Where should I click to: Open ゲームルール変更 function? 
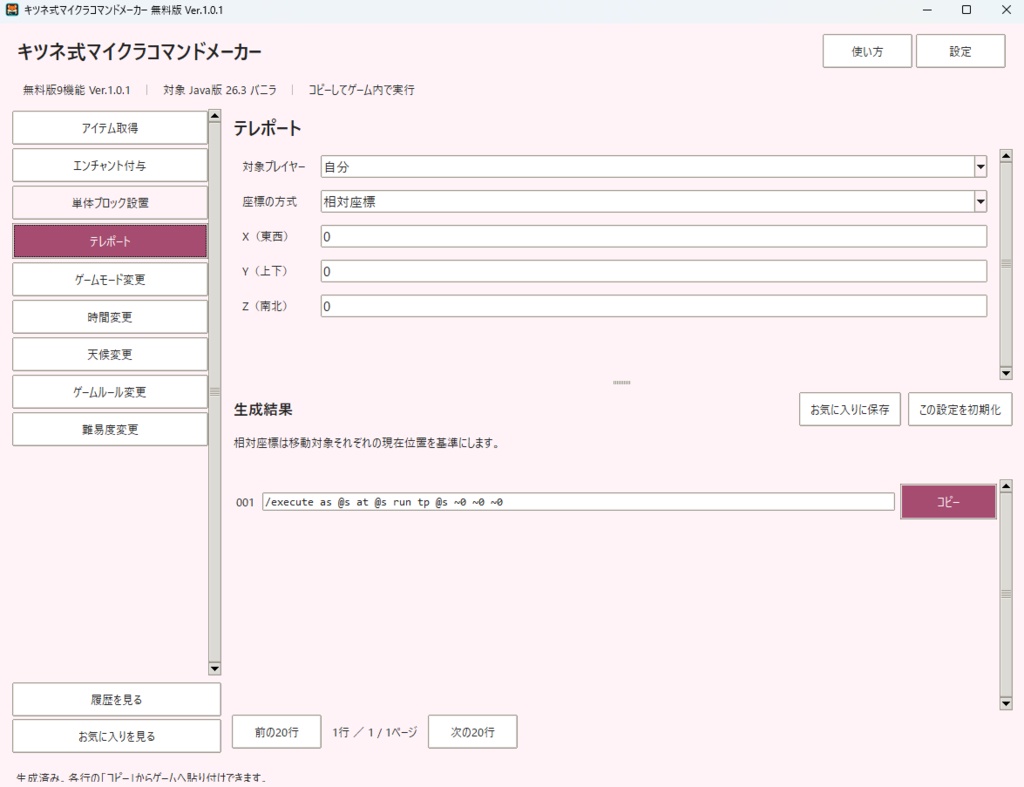point(110,392)
